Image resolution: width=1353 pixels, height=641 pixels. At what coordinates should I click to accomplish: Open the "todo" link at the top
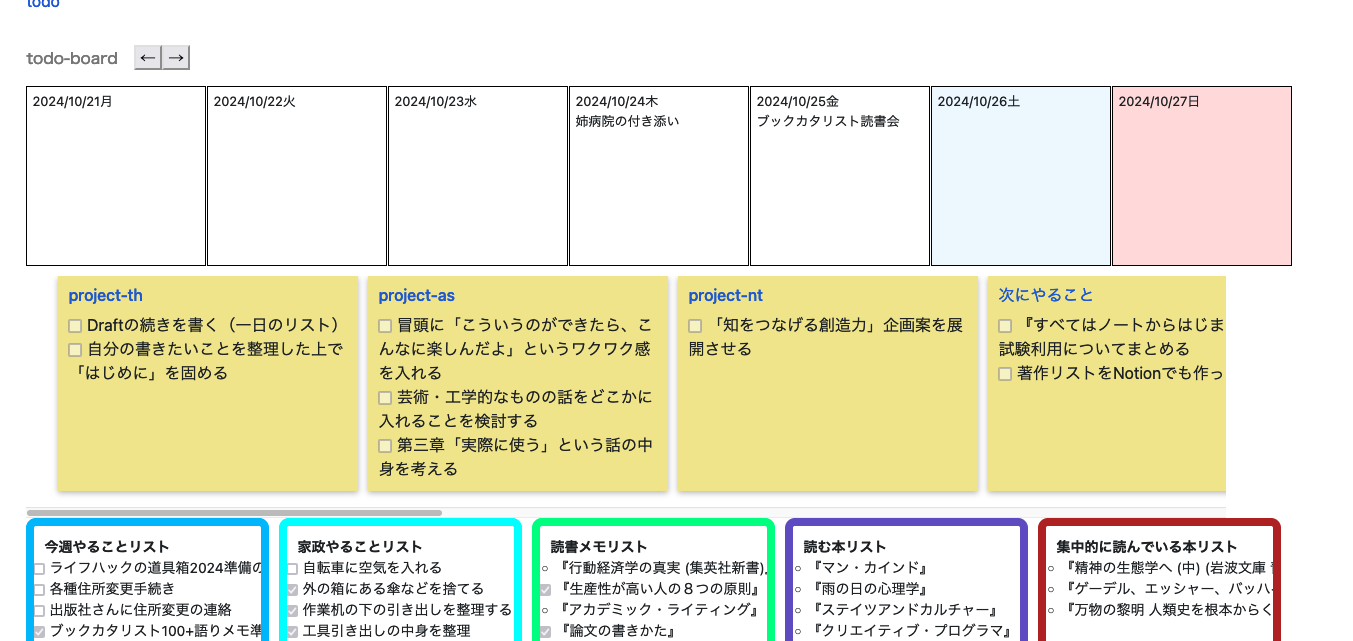[43, 5]
